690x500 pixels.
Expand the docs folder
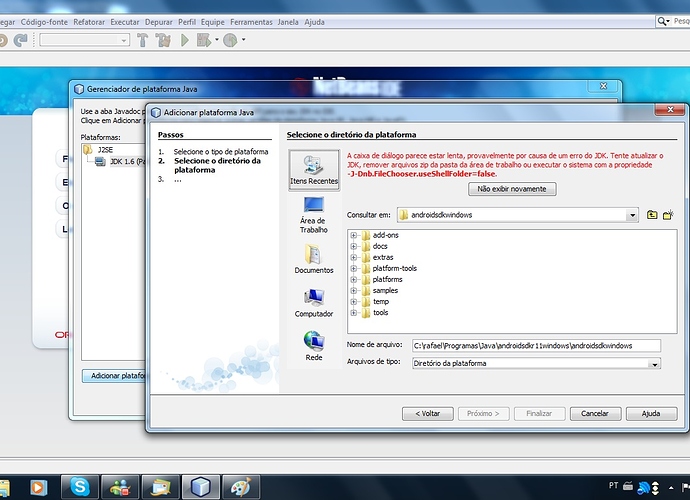click(353, 246)
